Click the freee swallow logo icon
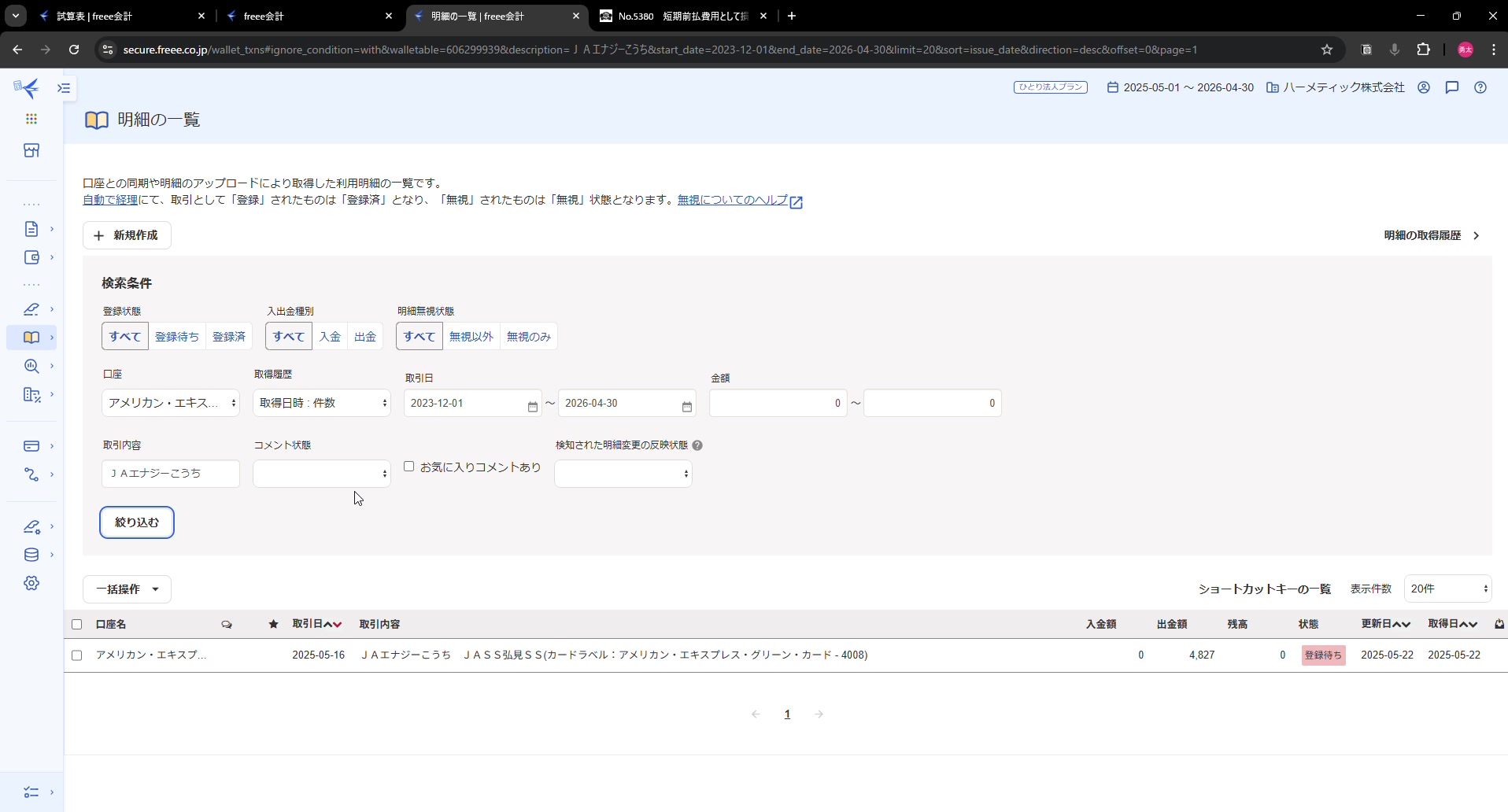Viewport: 1508px width, 812px height. 28,87
